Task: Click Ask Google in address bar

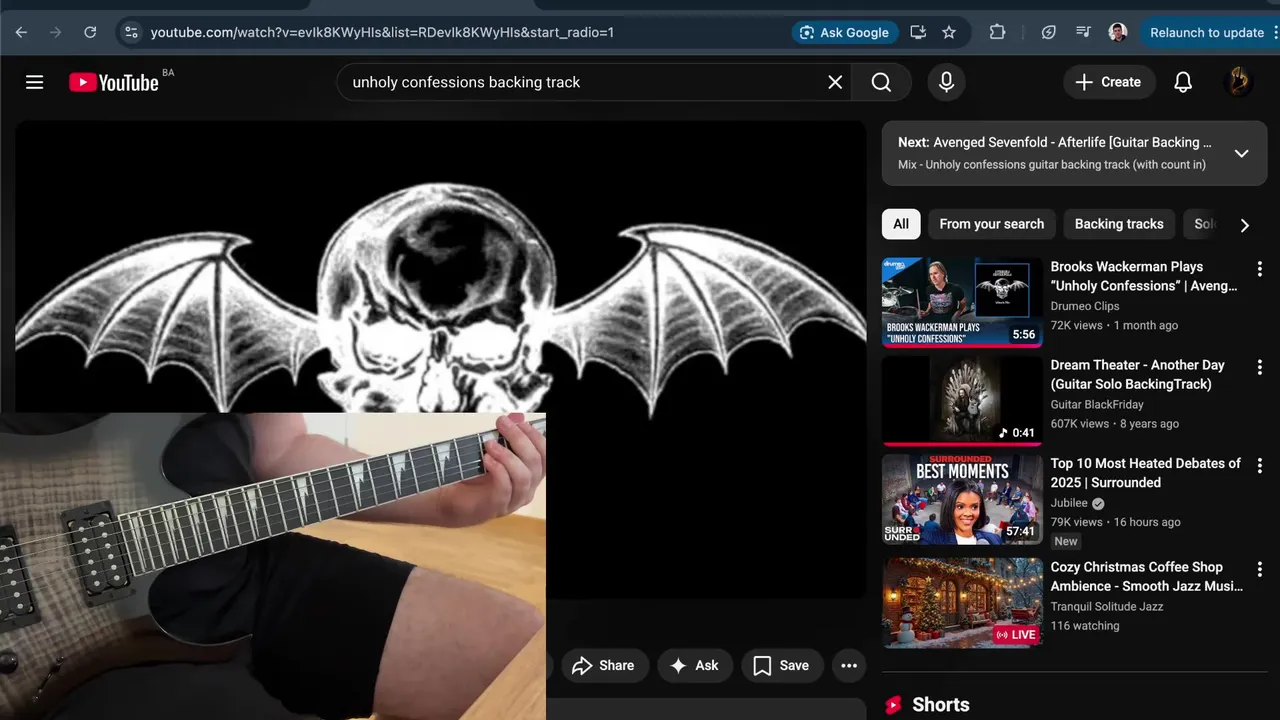Action: click(843, 32)
